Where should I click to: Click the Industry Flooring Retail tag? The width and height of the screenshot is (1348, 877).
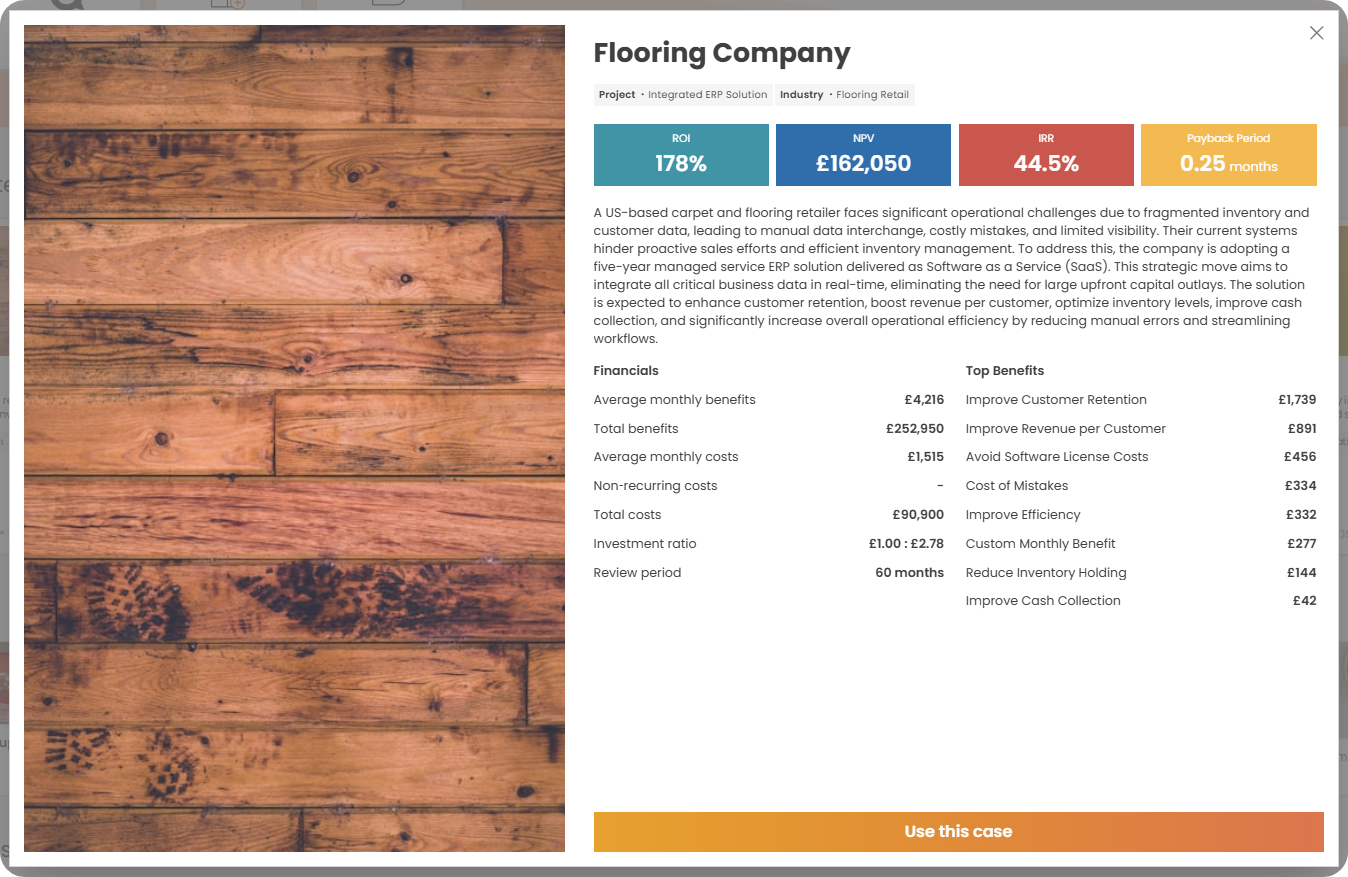[x=845, y=95]
